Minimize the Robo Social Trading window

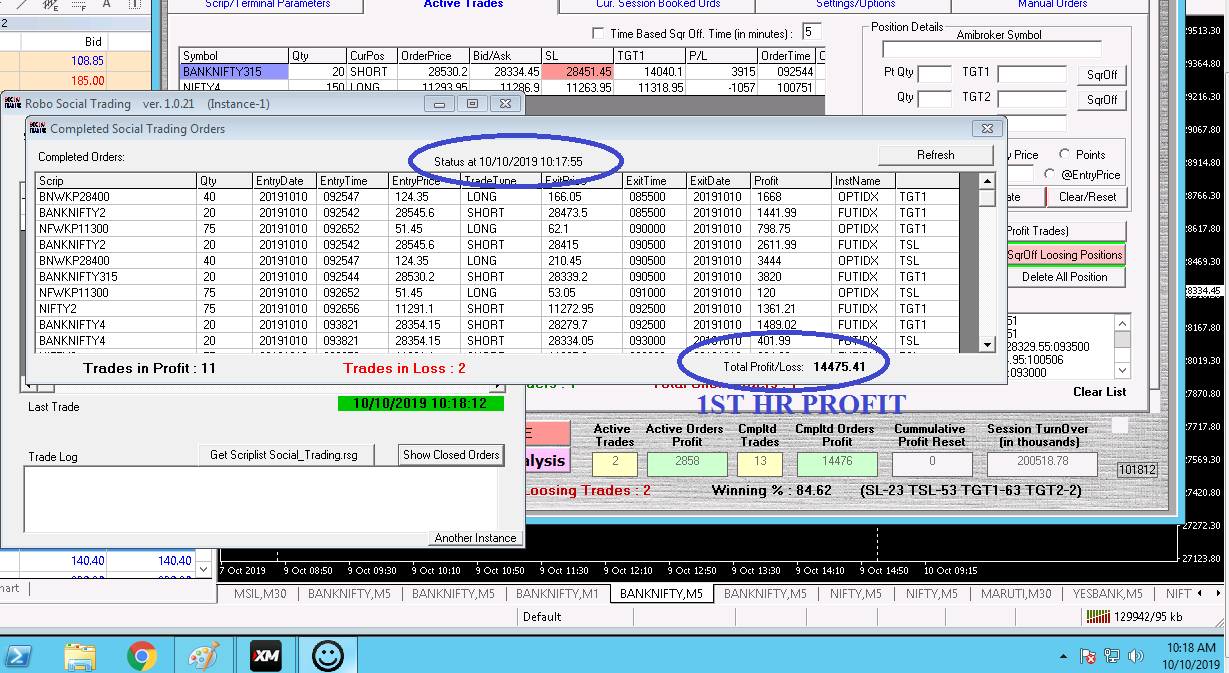point(439,103)
